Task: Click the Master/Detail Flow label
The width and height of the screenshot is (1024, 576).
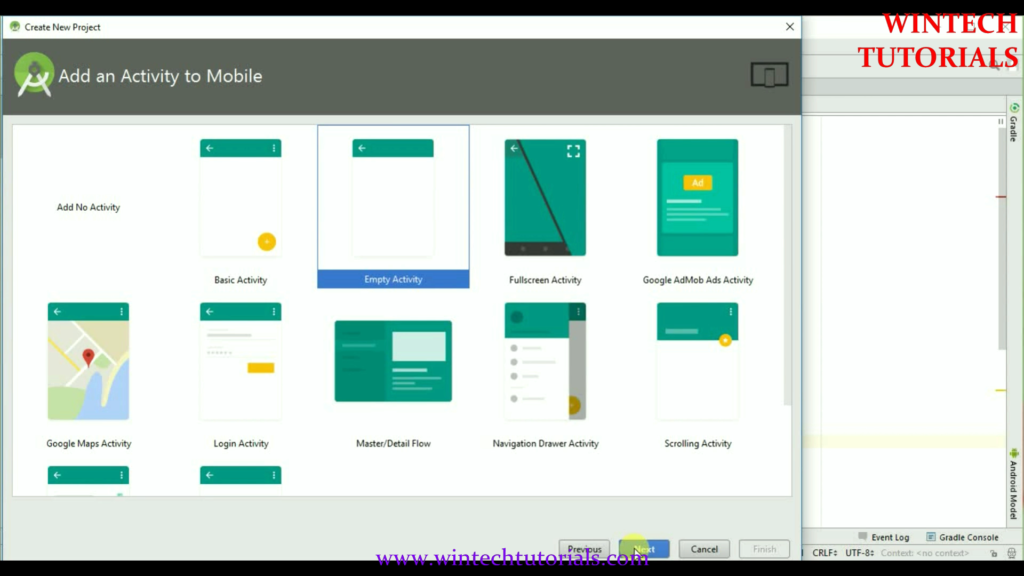Action: [393, 443]
